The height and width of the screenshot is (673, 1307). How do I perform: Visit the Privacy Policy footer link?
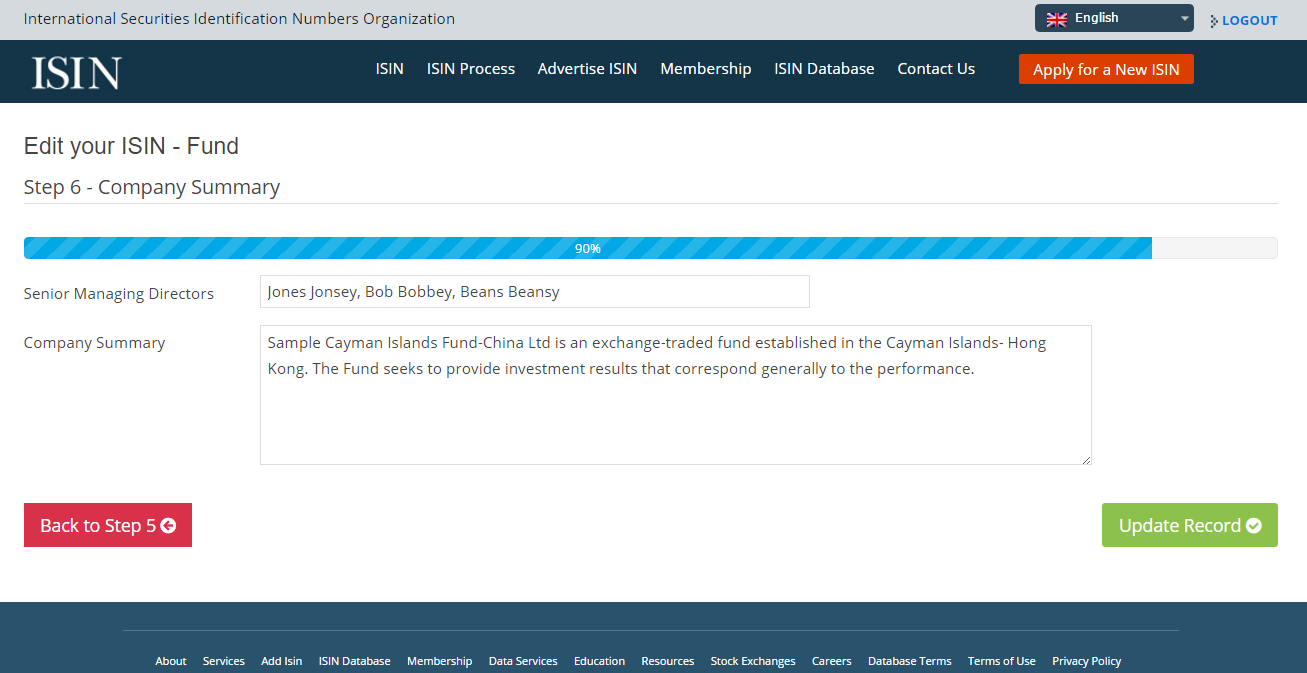click(x=1086, y=661)
